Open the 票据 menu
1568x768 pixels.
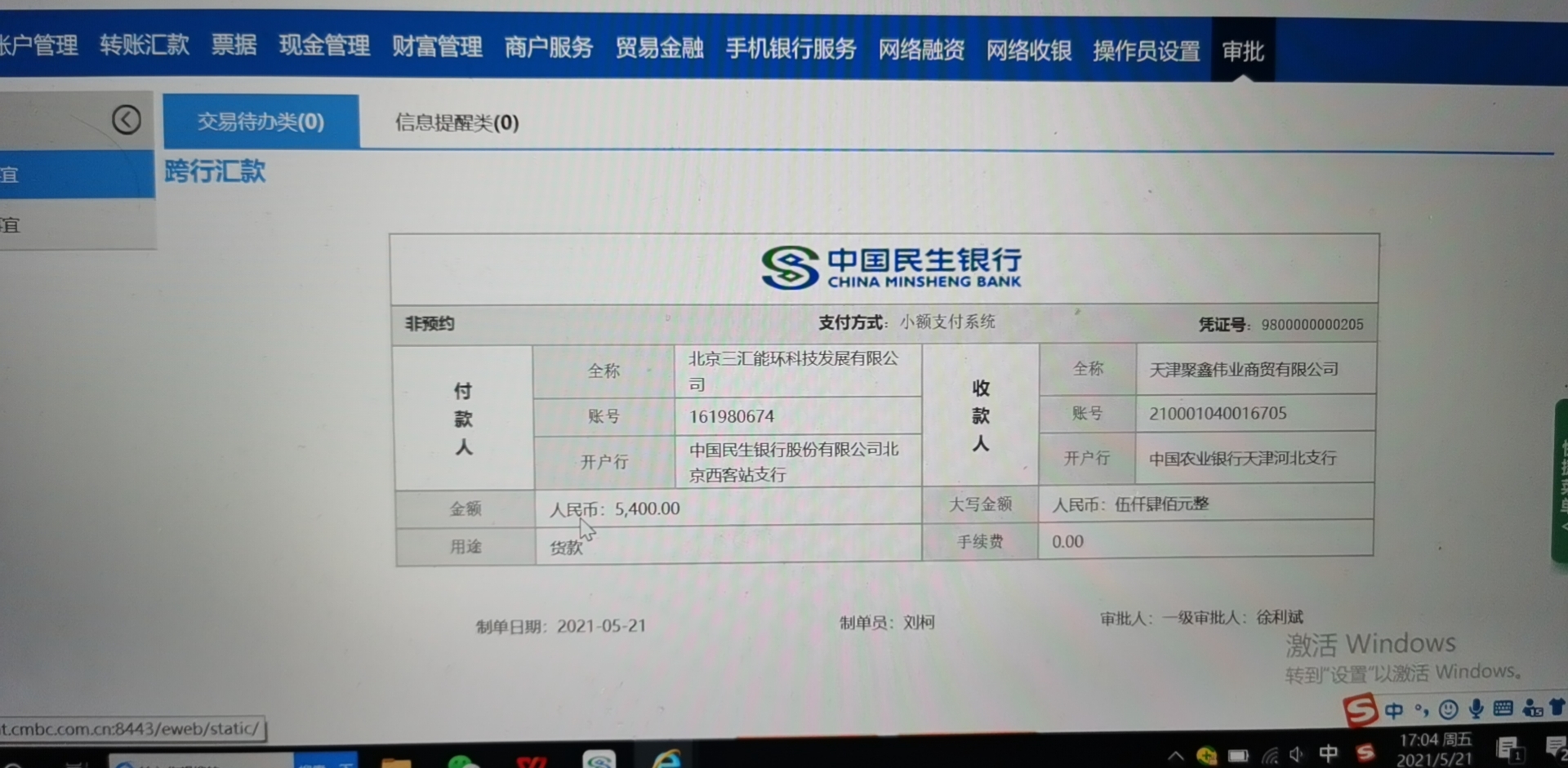pos(234,44)
